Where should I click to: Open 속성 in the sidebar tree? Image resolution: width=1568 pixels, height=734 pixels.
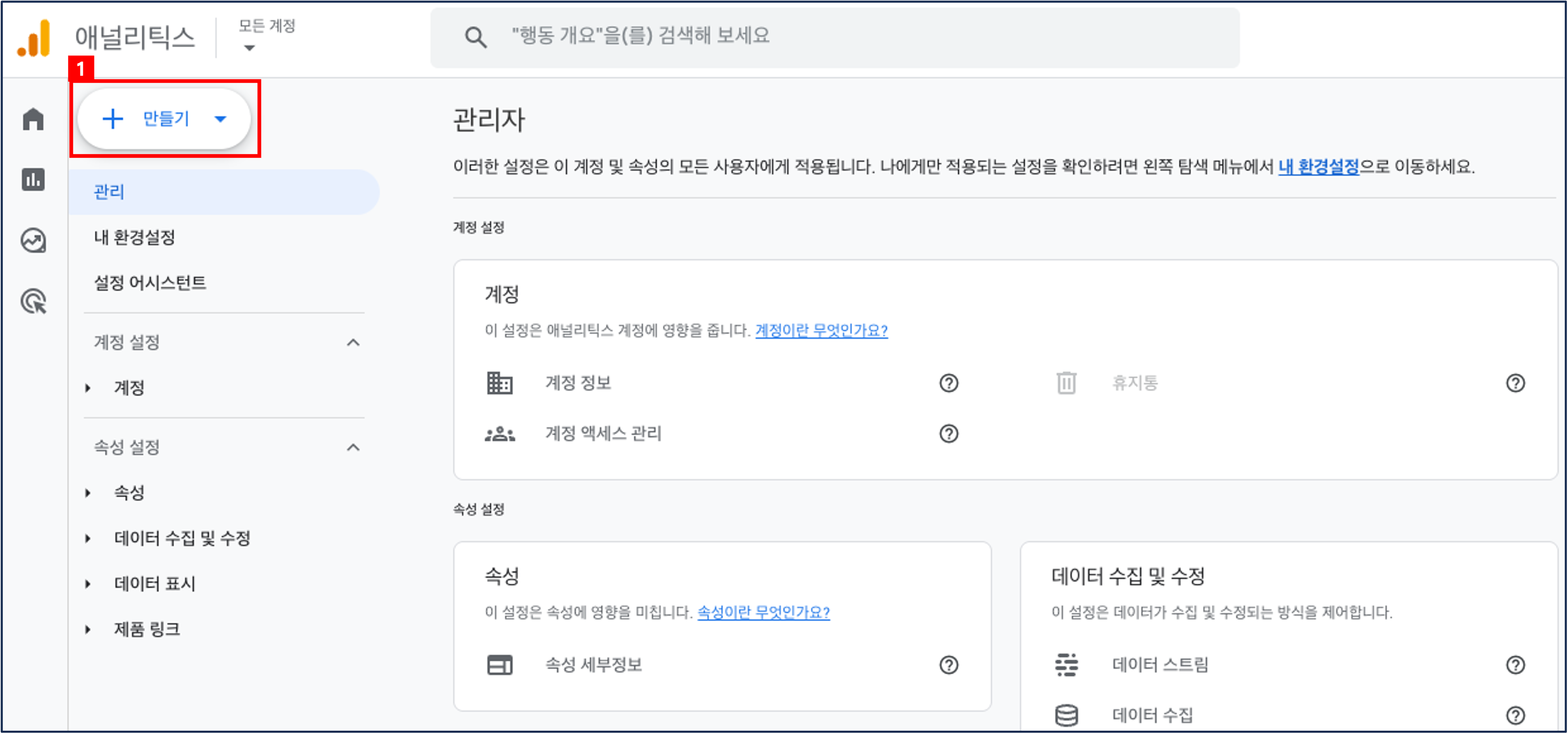(129, 493)
